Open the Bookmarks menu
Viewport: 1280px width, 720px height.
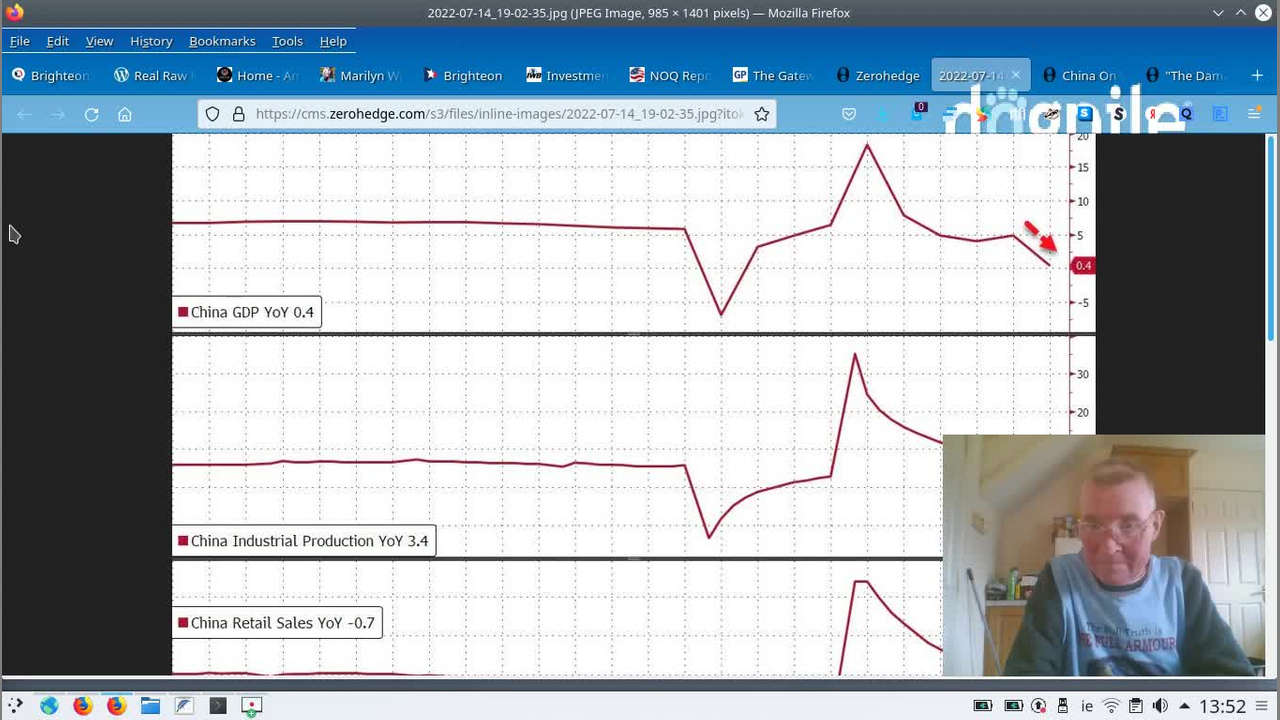[x=222, y=41]
